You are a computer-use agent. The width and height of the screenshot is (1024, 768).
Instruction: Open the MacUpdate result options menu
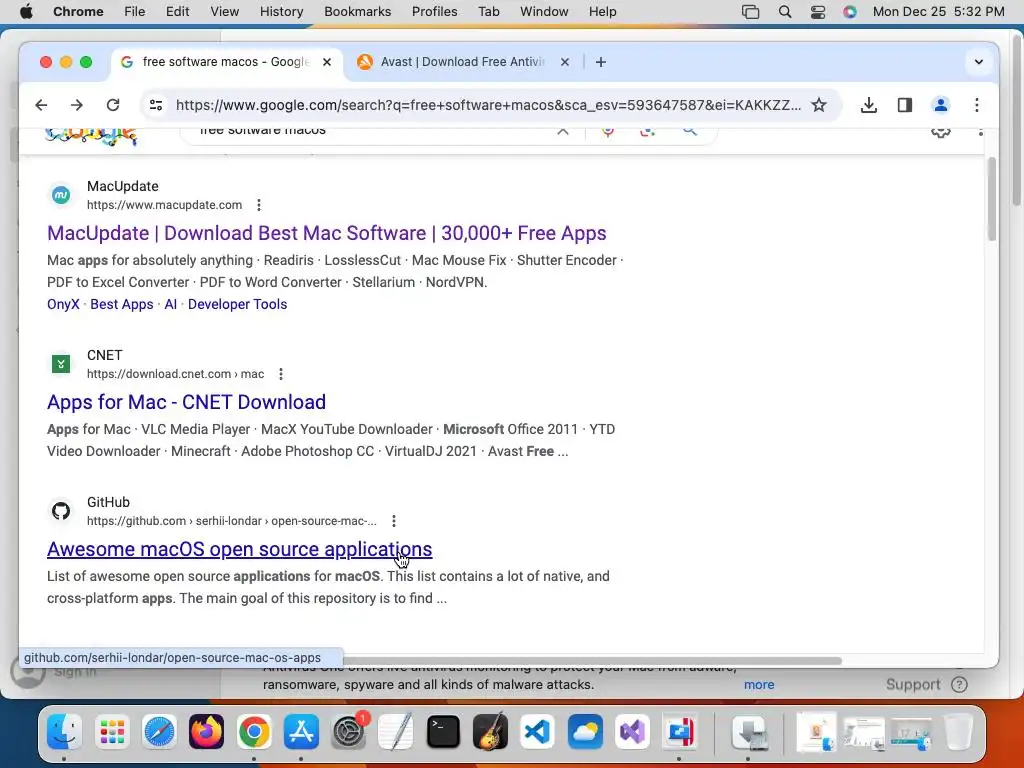pyautogui.click(x=259, y=205)
